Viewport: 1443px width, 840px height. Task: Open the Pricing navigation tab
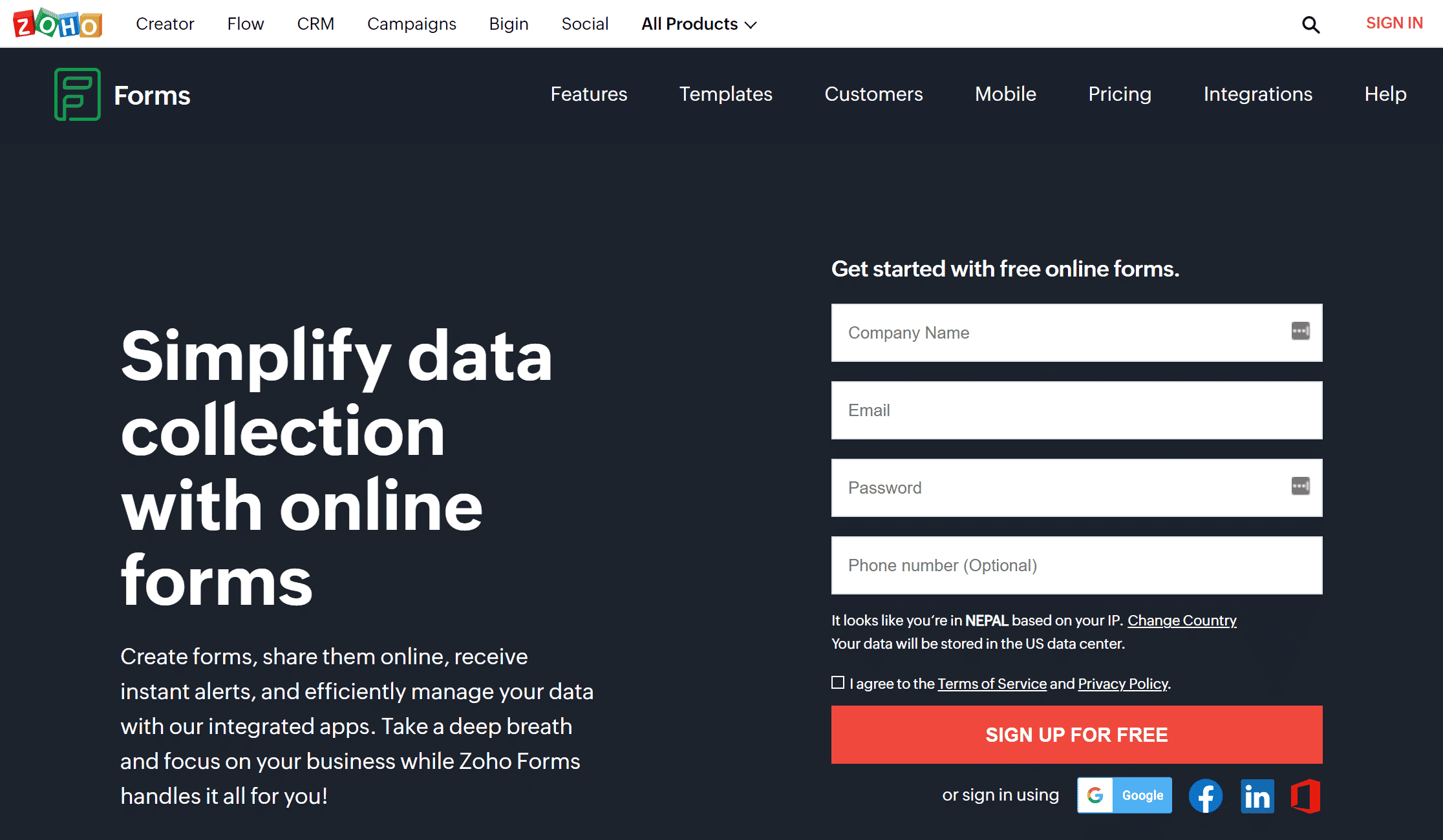coord(1120,94)
